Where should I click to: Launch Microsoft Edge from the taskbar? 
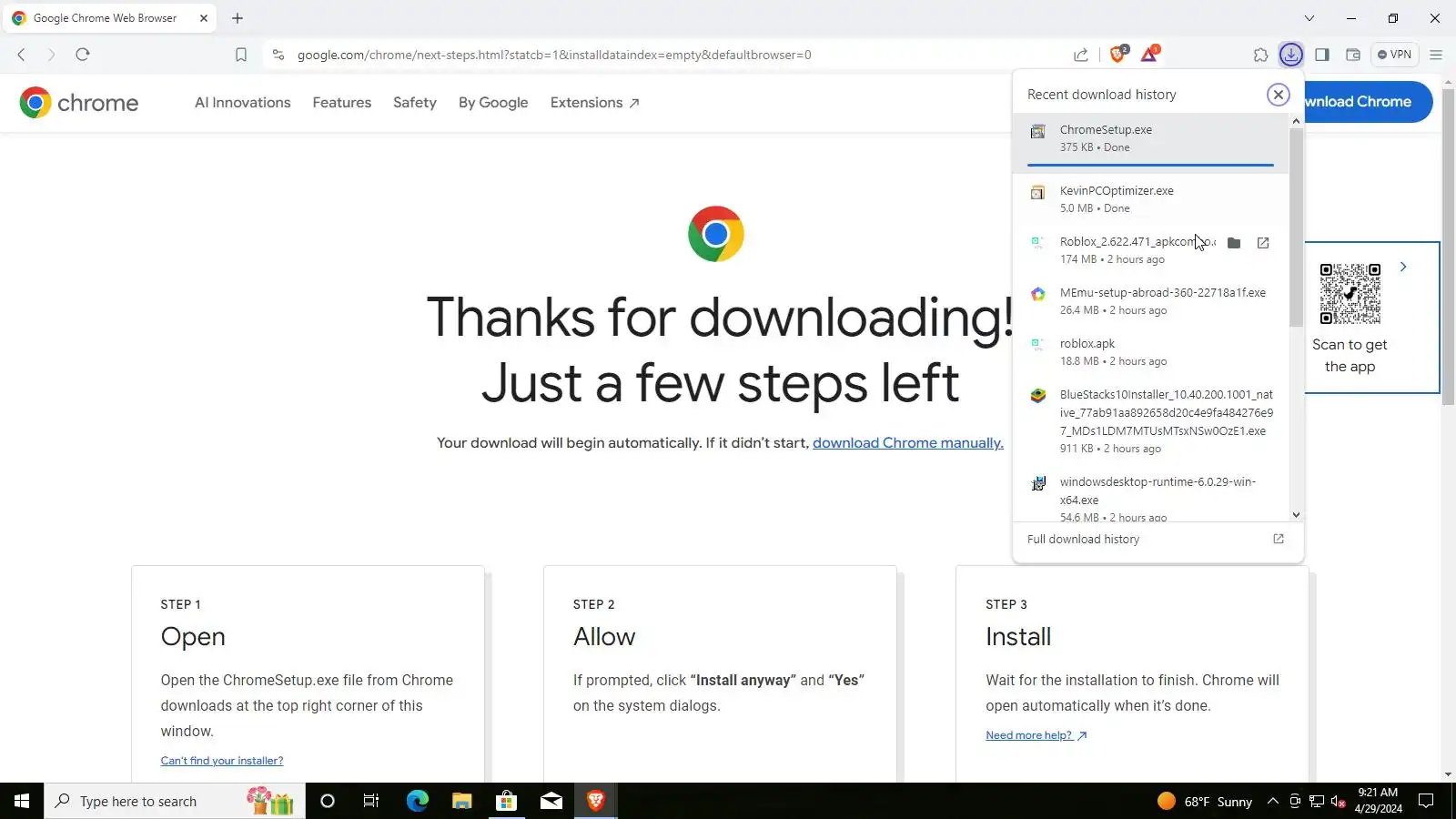pyautogui.click(x=417, y=801)
